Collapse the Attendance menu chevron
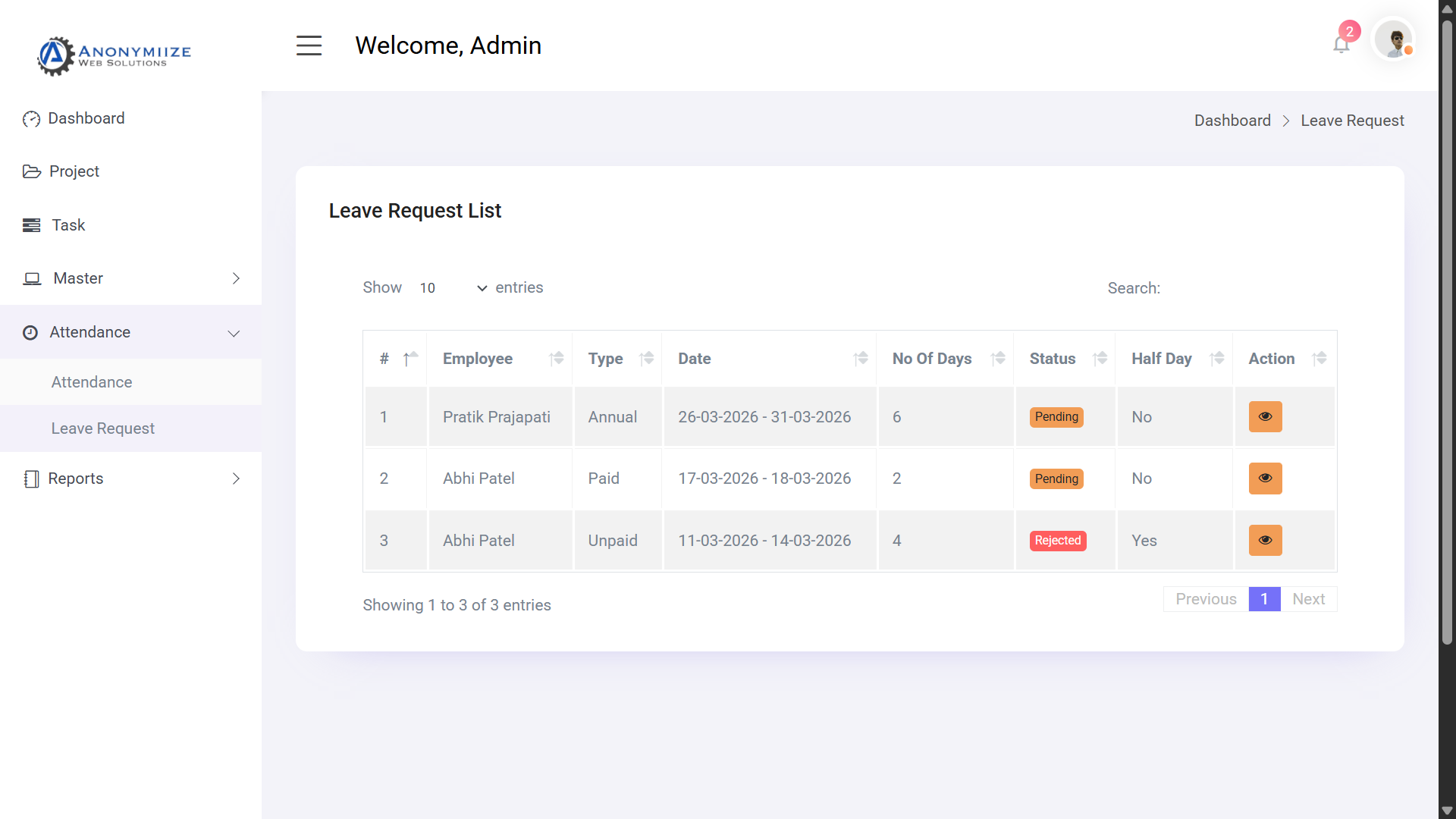1456x819 pixels. (234, 333)
